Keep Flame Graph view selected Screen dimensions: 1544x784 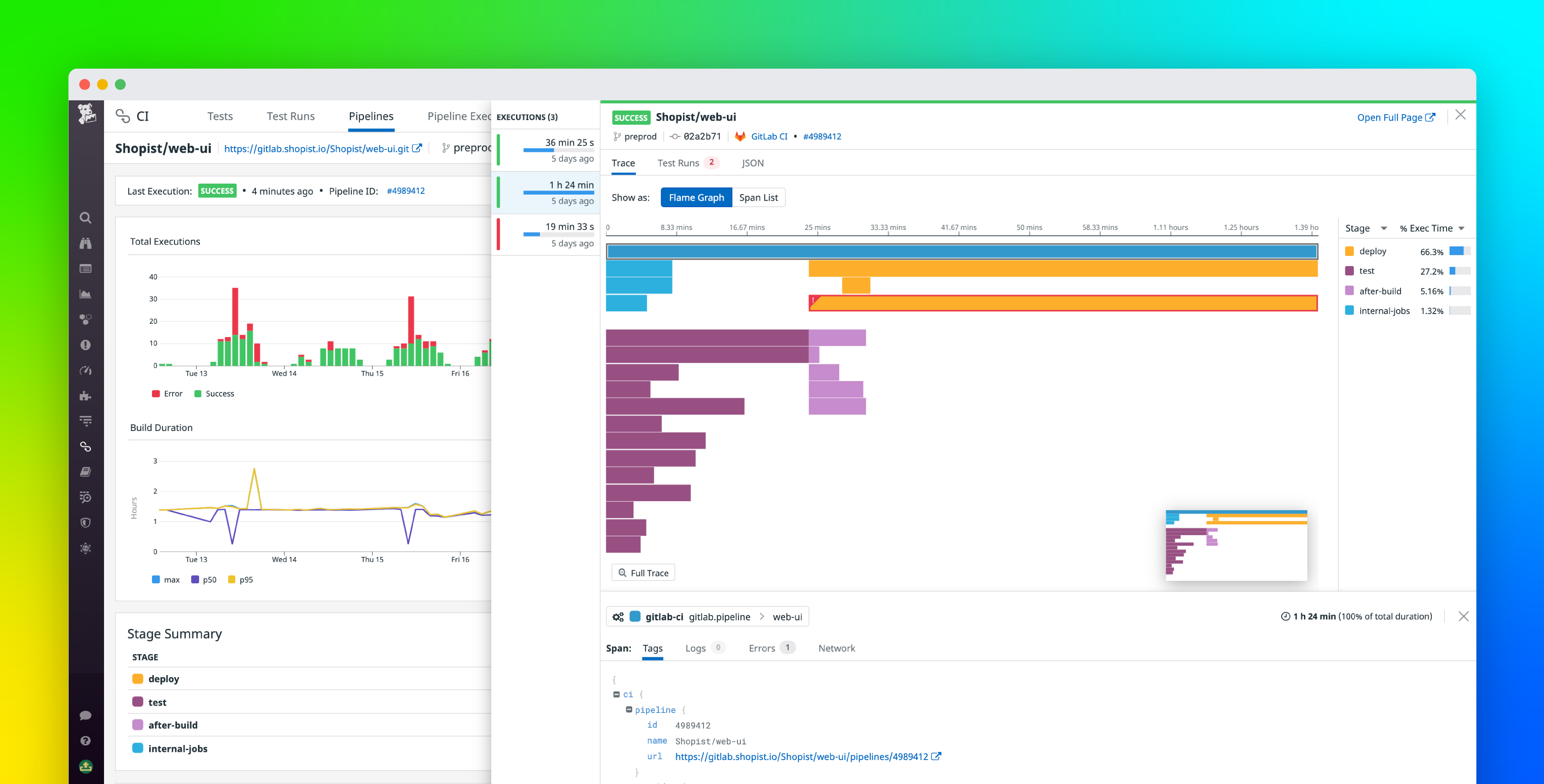pos(696,197)
